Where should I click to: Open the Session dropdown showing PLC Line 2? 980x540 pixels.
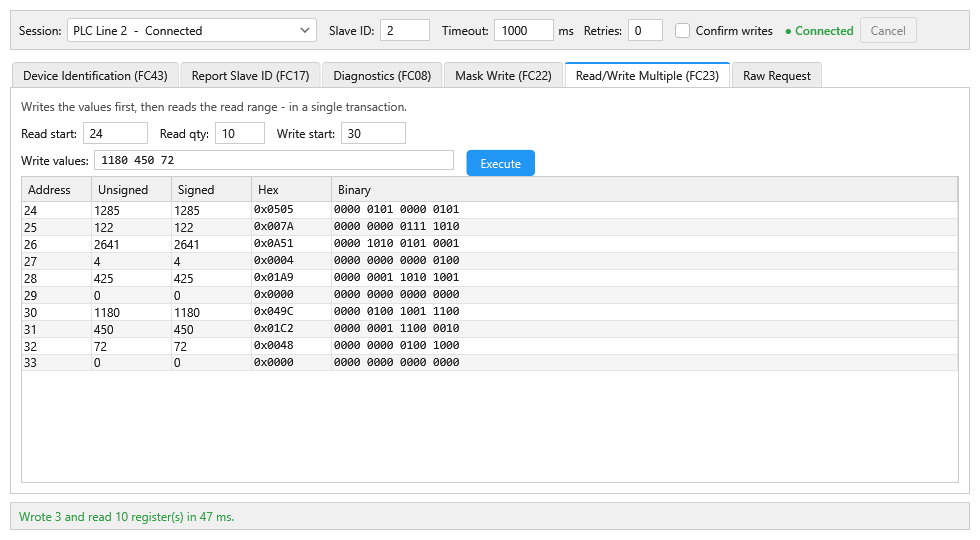[192, 31]
